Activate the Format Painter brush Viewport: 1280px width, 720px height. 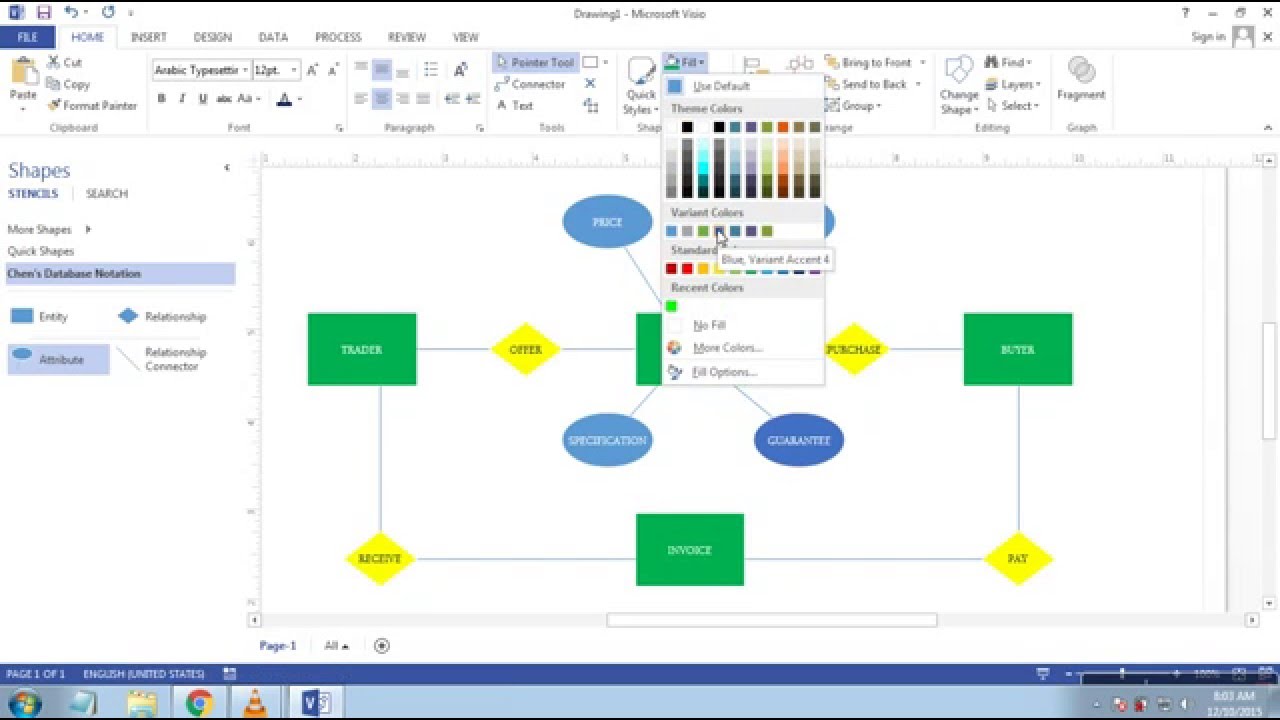[92, 105]
